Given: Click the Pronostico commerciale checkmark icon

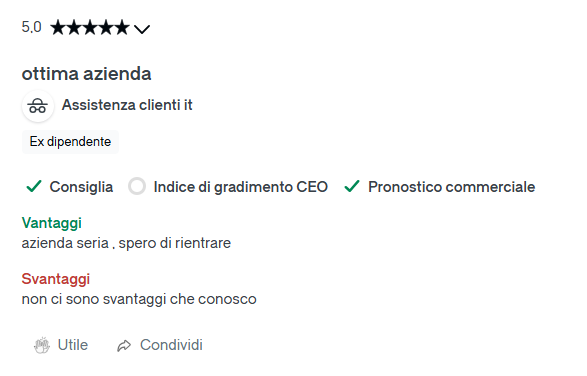Looking at the screenshot, I should tap(352, 186).
